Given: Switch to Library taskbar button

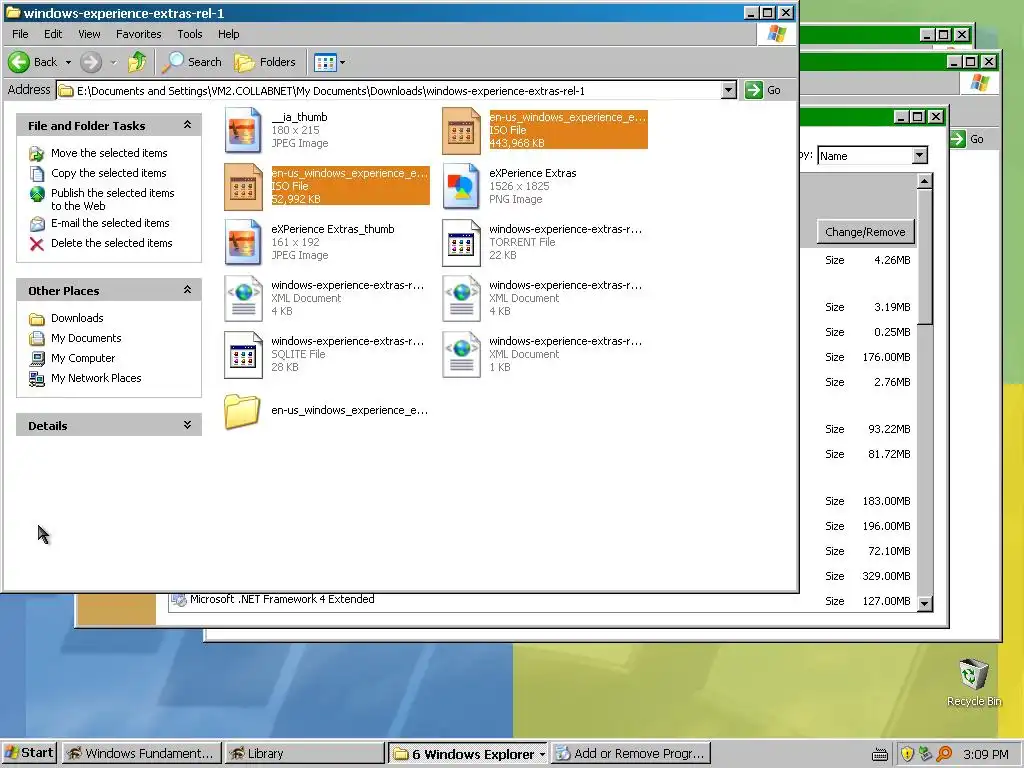Looking at the screenshot, I should (x=304, y=754).
